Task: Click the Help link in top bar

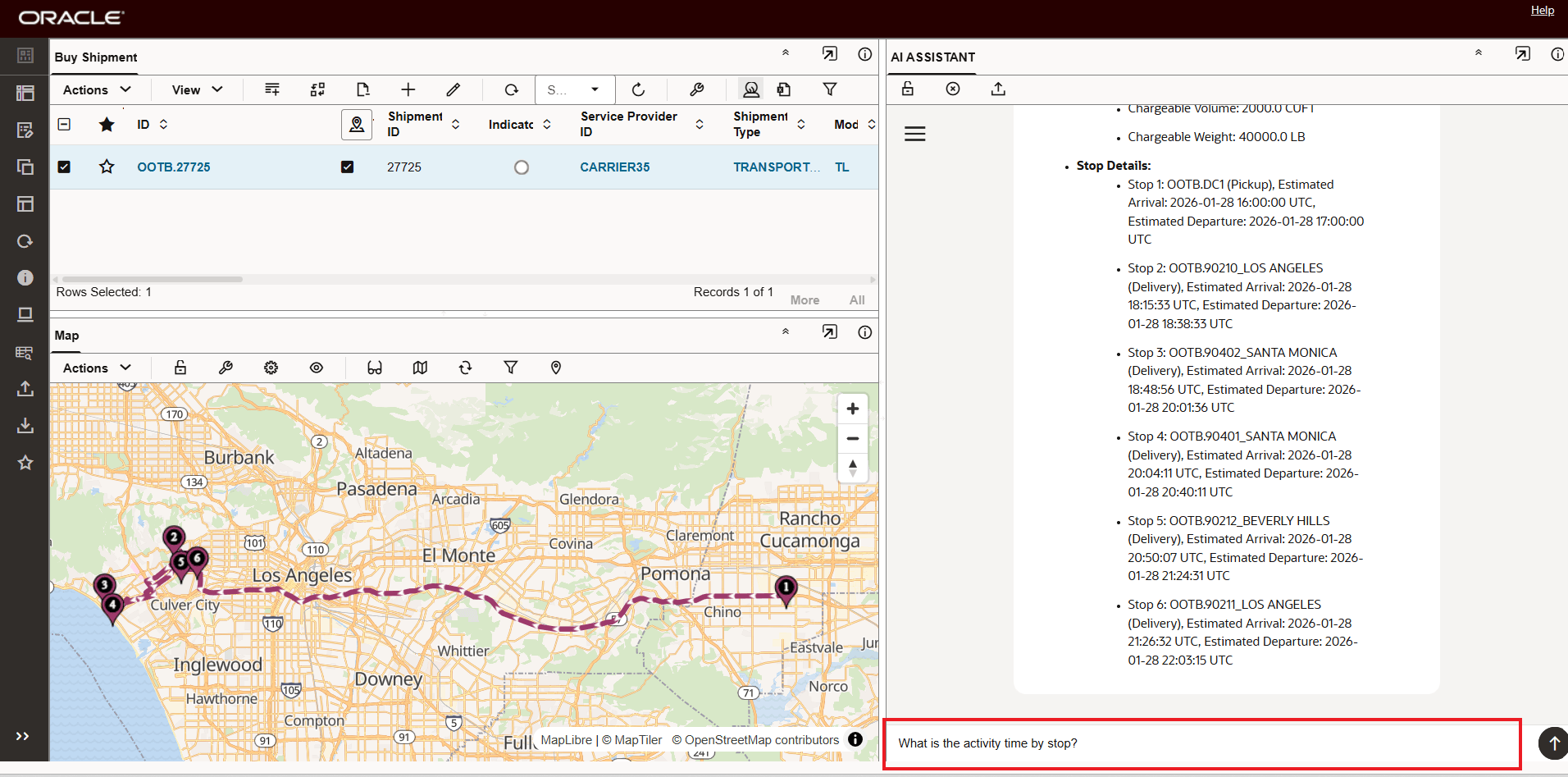Action: (x=1542, y=11)
